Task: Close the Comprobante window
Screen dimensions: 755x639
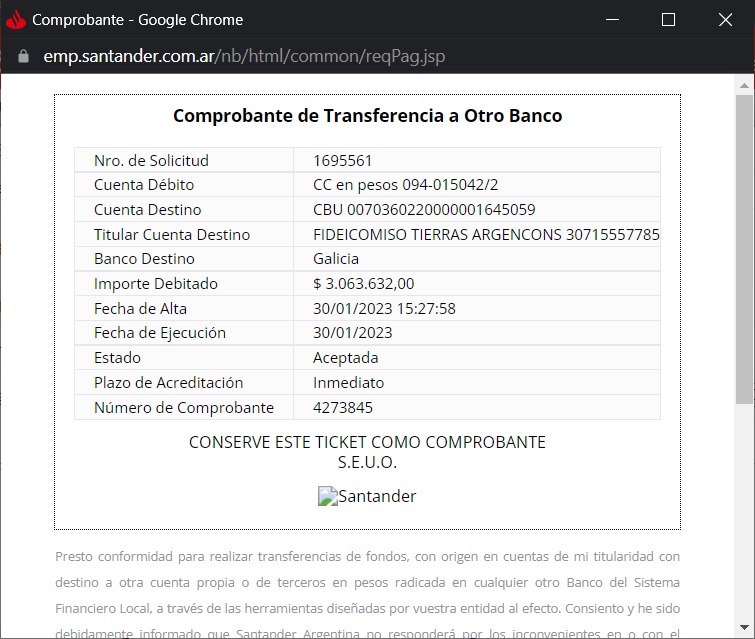Action: coord(726,20)
